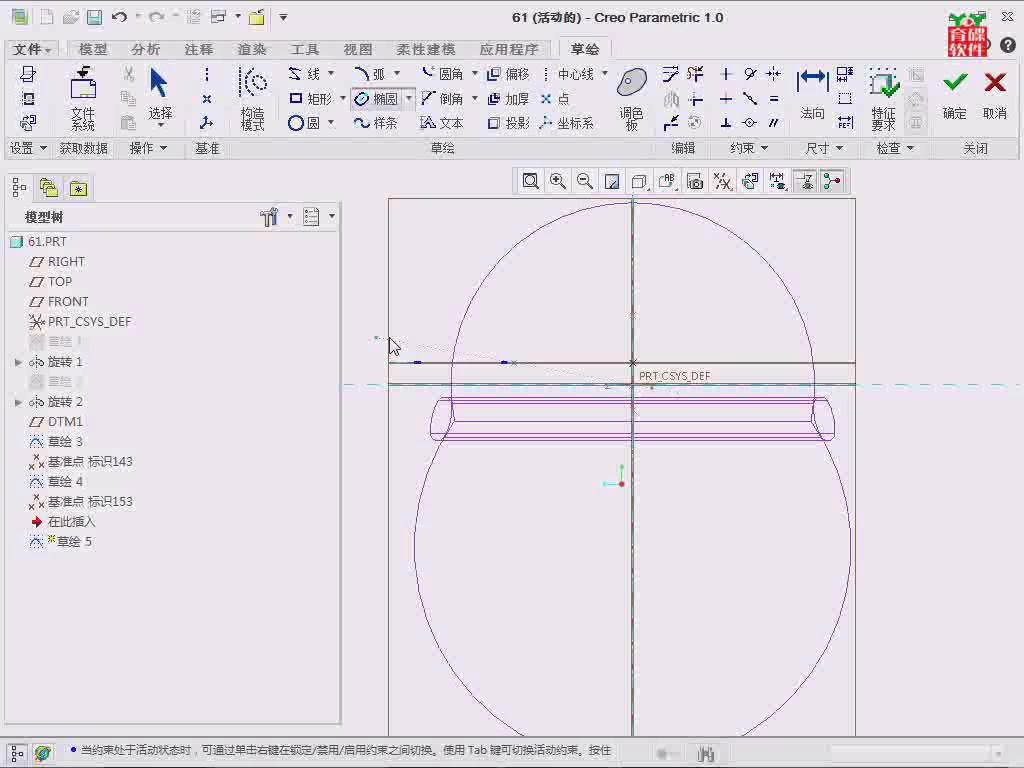Toggle datum display filters
The height and width of the screenshot is (768, 1024).
[722, 182]
